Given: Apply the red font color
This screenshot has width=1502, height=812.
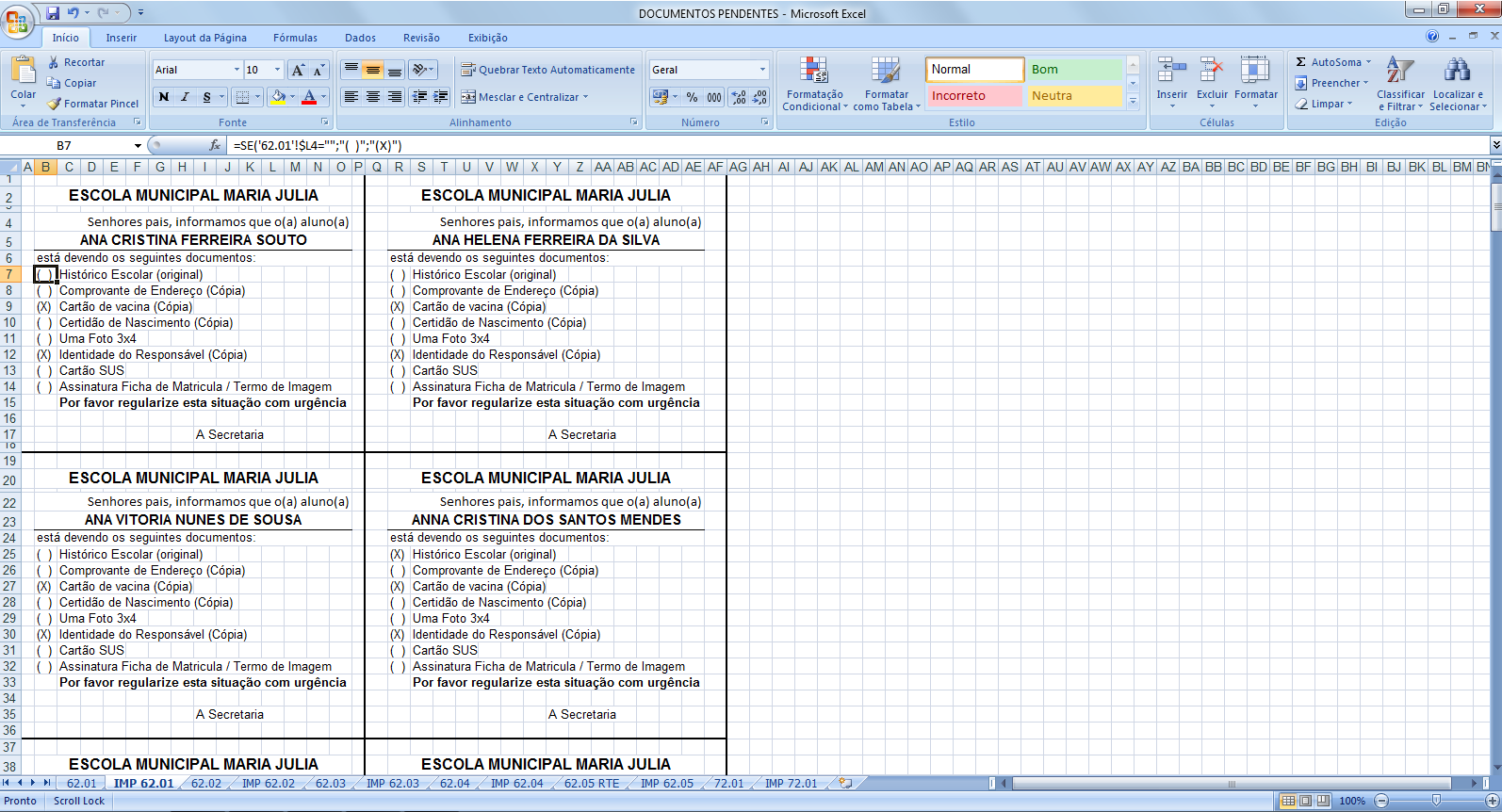Looking at the screenshot, I should 309,97.
